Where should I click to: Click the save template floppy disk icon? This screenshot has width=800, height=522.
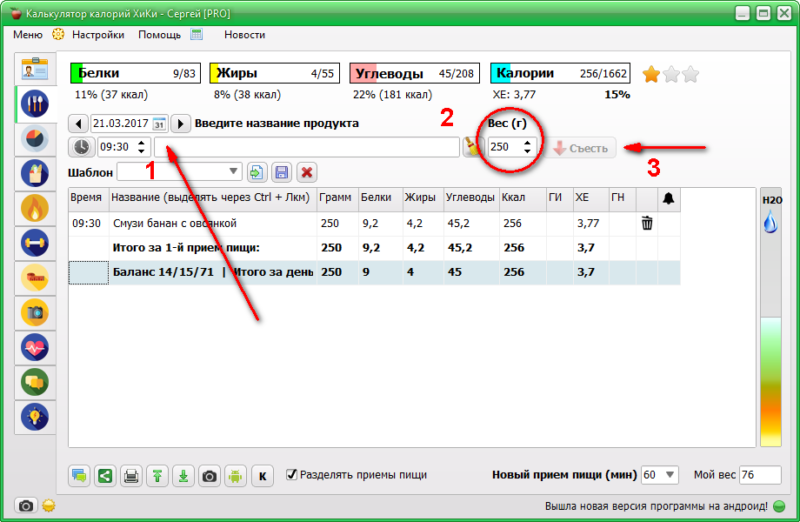[x=282, y=172]
